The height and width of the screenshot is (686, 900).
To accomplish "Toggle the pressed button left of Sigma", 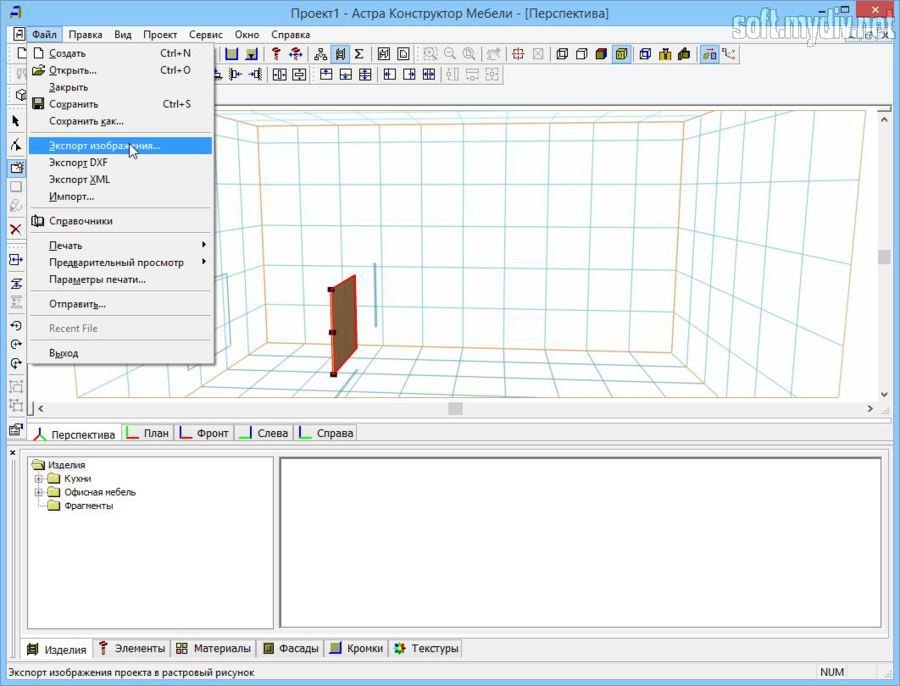I will click(x=340, y=54).
